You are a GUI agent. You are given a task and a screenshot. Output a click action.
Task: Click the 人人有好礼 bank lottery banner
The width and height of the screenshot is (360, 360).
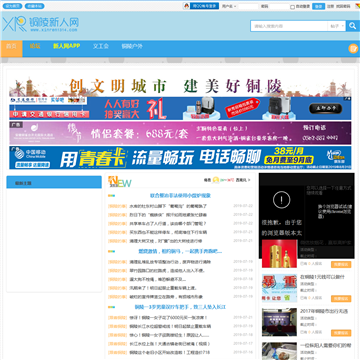(x=180, y=108)
